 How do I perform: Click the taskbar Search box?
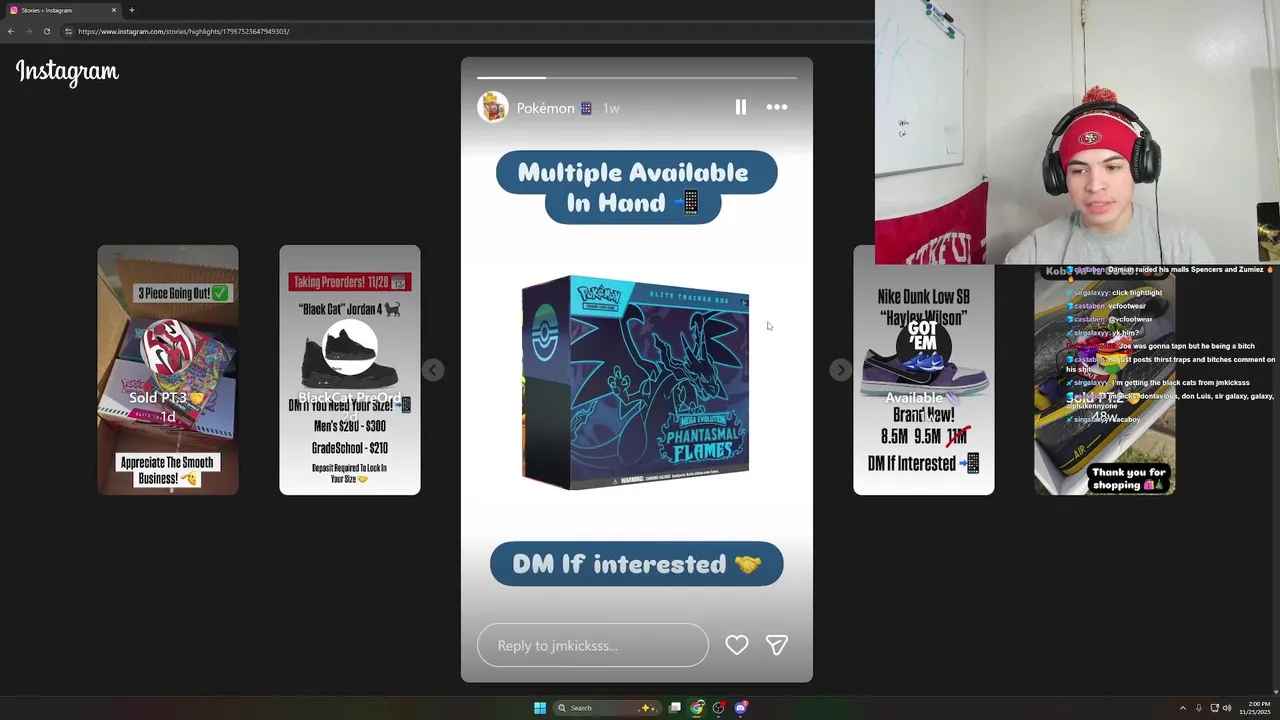tap(606, 708)
